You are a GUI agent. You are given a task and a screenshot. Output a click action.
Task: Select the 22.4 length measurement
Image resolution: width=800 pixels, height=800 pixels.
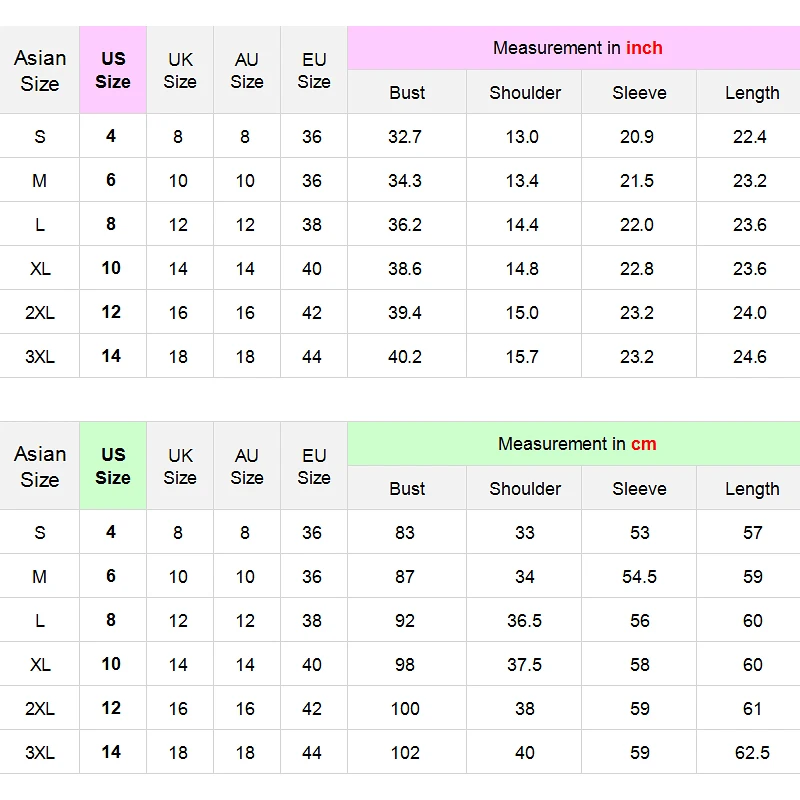[x=750, y=137]
